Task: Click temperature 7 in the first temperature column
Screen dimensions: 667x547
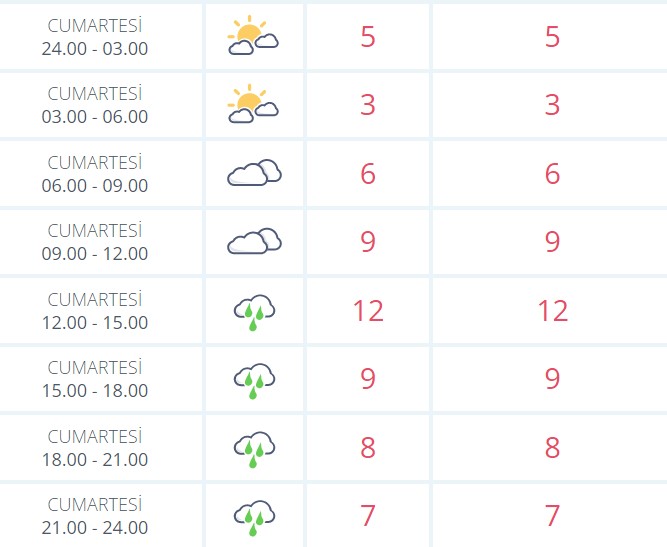Action: (368, 516)
